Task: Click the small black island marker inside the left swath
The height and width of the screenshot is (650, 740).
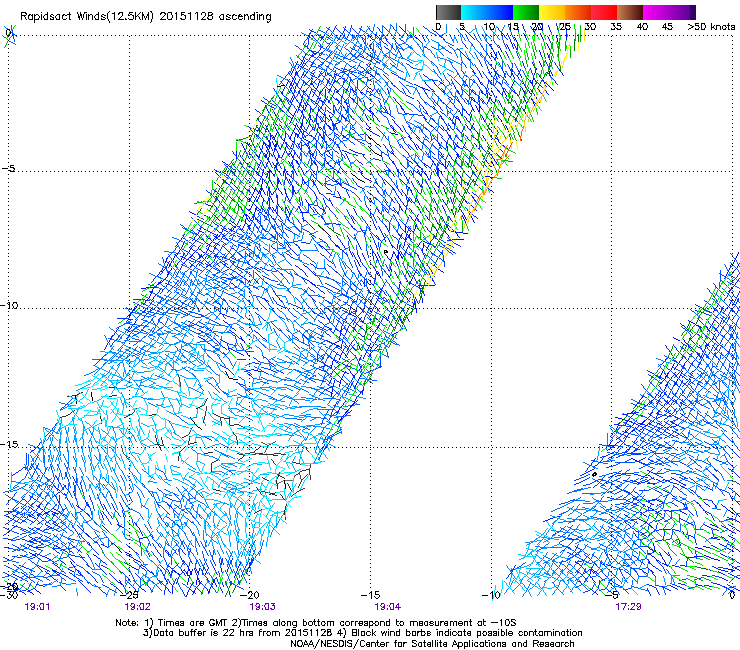Action: 386,252
